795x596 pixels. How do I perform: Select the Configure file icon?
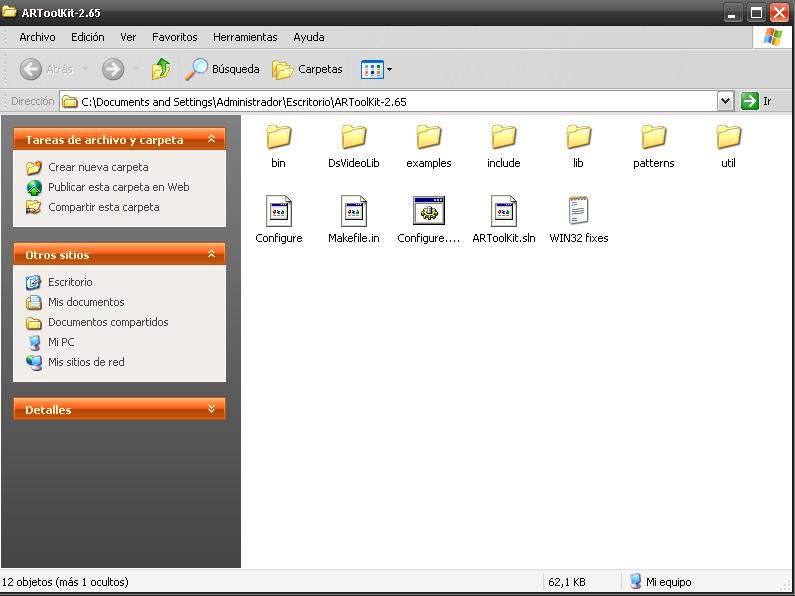(279, 211)
